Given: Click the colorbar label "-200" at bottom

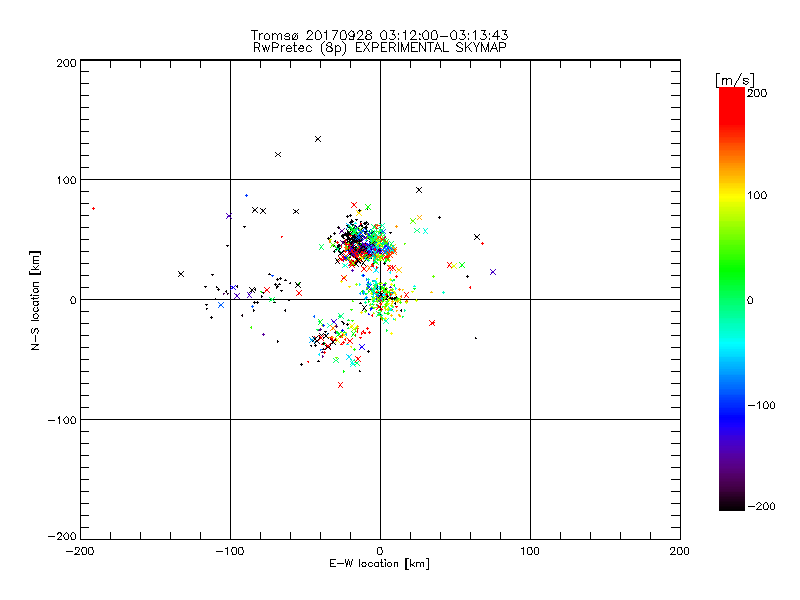Looking at the screenshot, I should coord(761,507).
